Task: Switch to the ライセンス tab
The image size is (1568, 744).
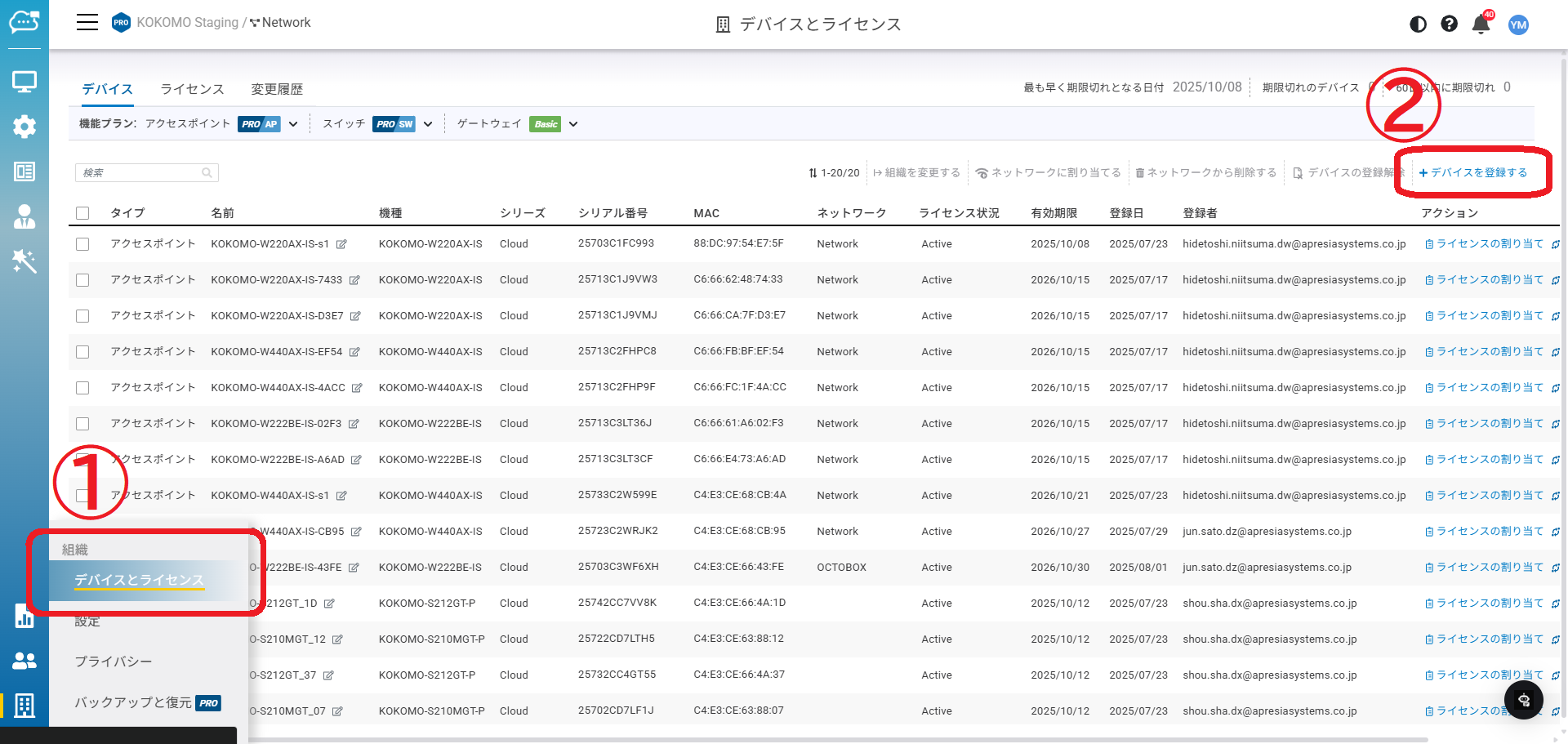Action: coord(192,89)
